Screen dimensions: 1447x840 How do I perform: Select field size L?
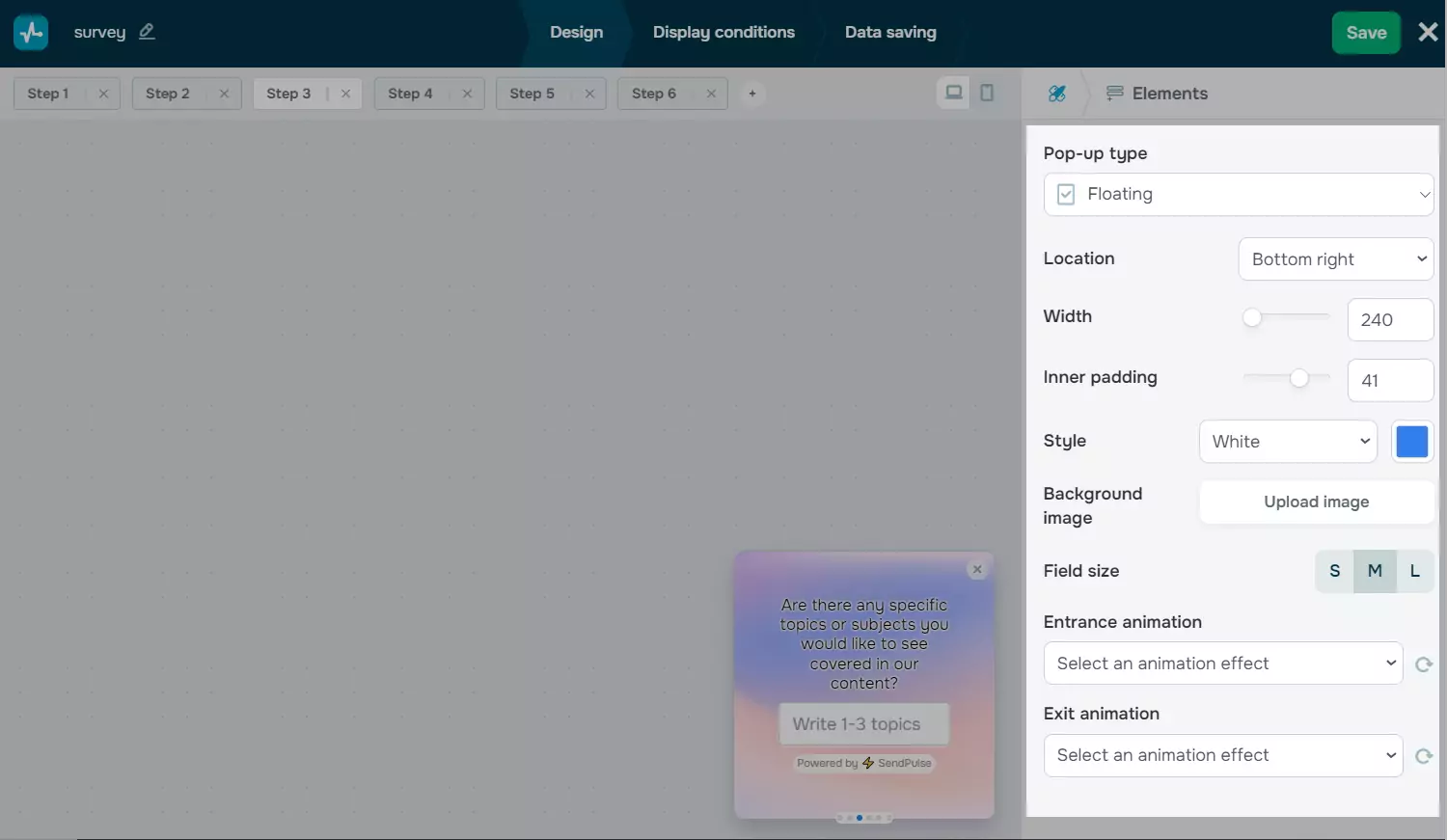tap(1414, 571)
